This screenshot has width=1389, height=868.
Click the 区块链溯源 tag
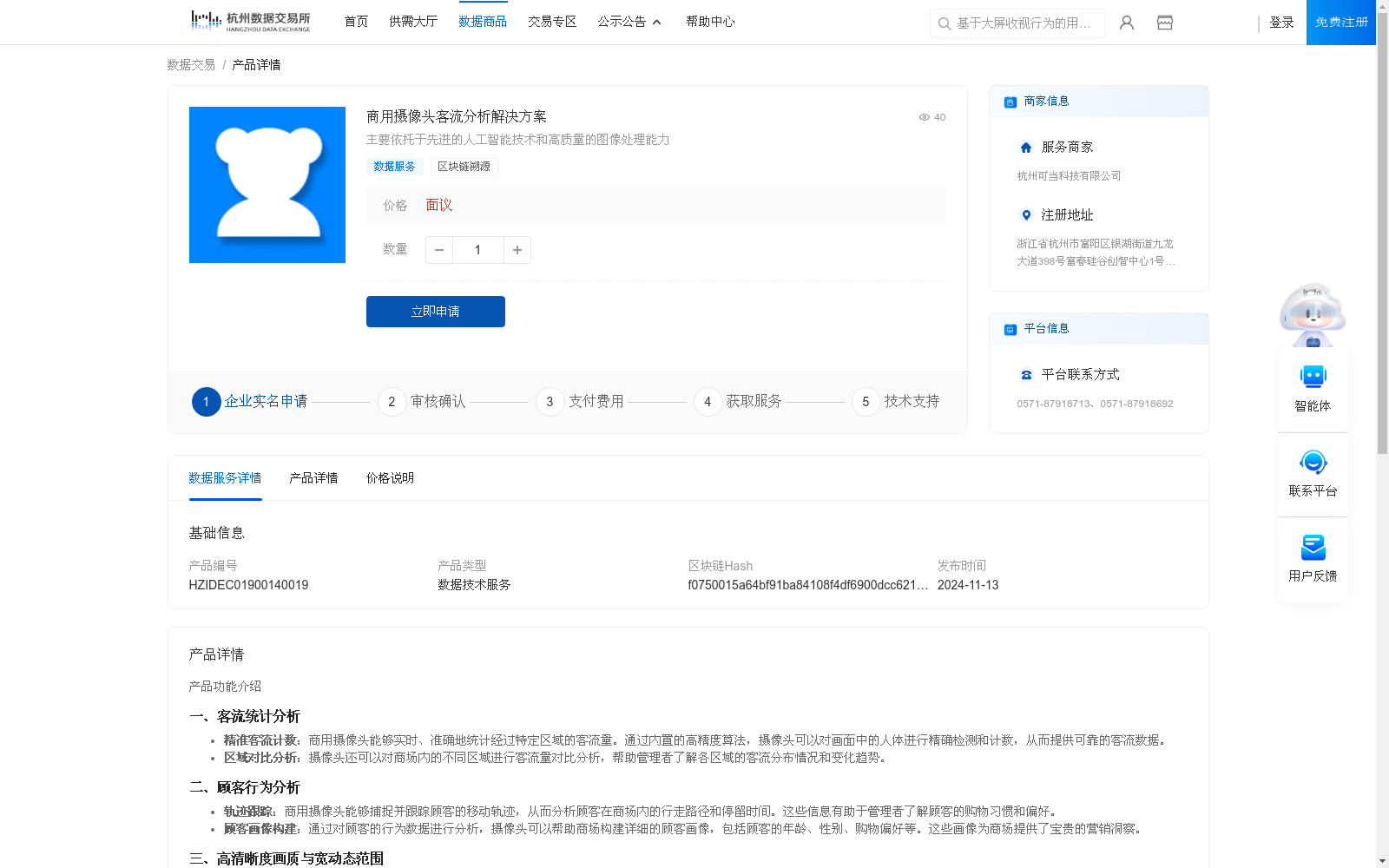click(464, 167)
